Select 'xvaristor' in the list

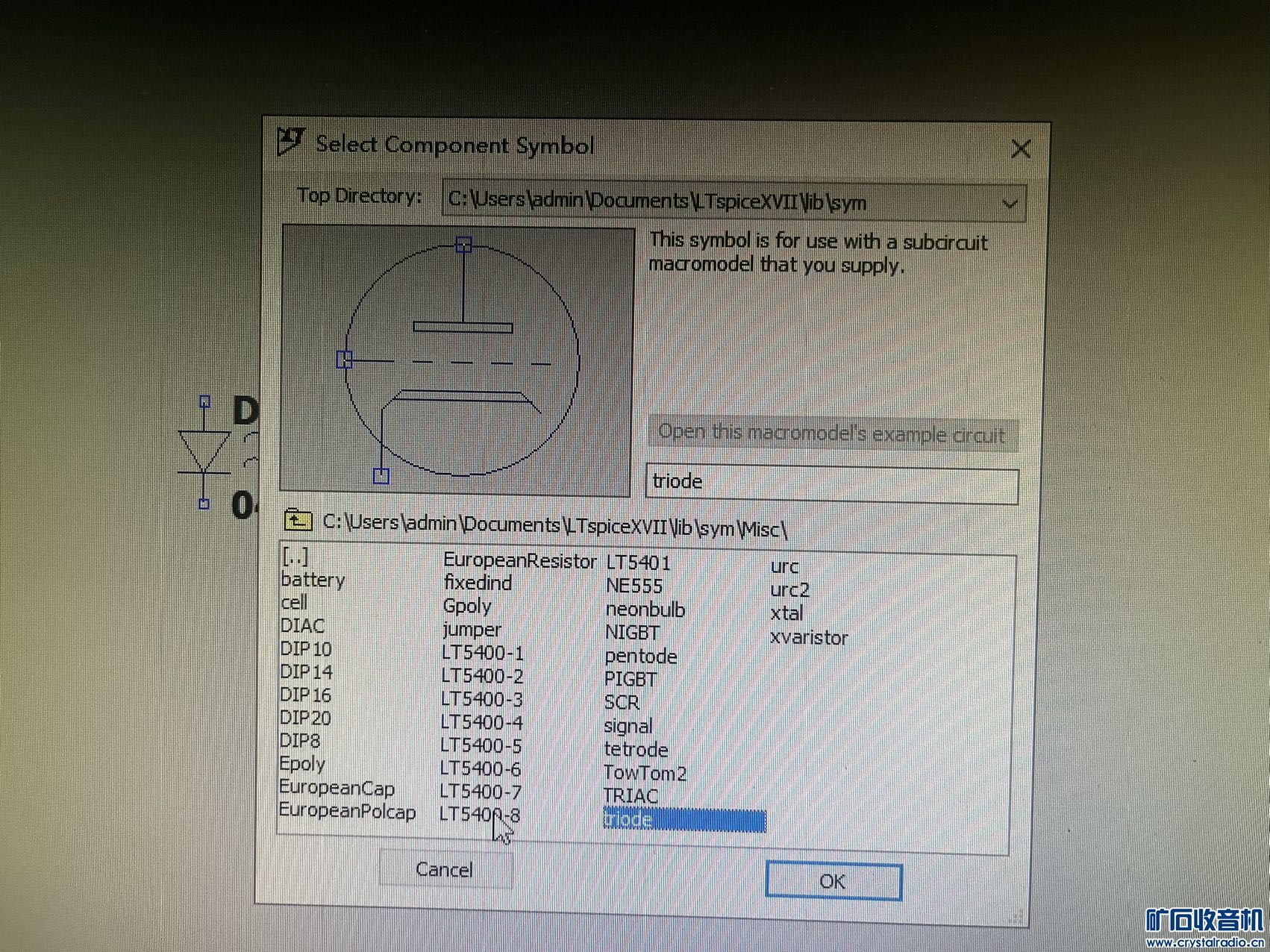tap(809, 638)
